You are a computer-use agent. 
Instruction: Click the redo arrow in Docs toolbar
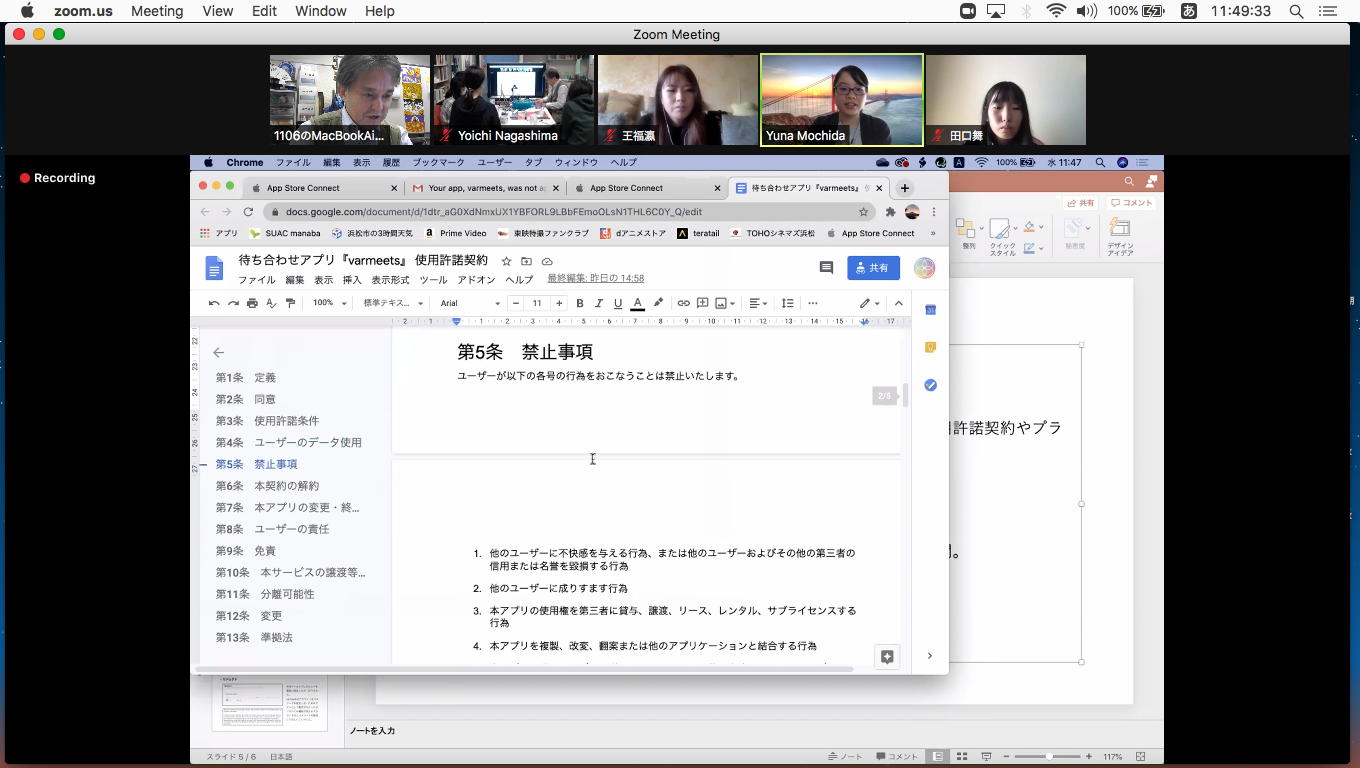(233, 303)
